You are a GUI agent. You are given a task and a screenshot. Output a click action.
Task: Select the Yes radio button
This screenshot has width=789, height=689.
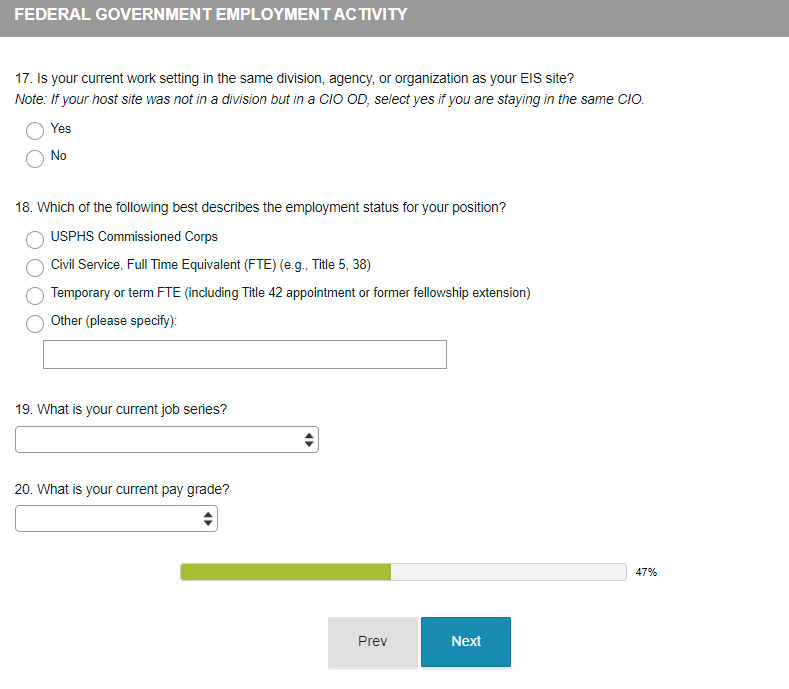pos(35,130)
